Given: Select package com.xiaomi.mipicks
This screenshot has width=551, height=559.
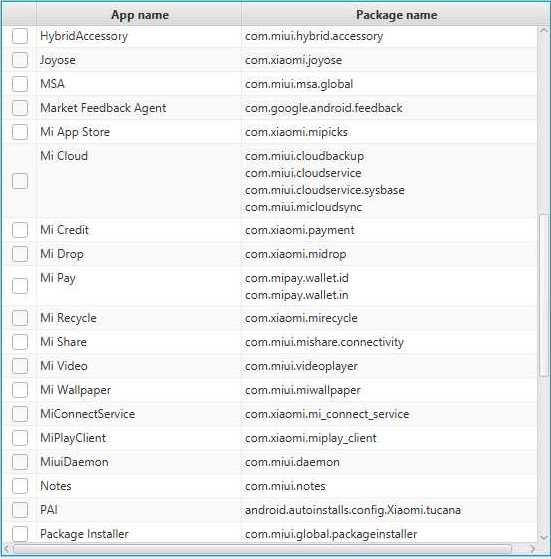Looking at the screenshot, I should [296, 132].
